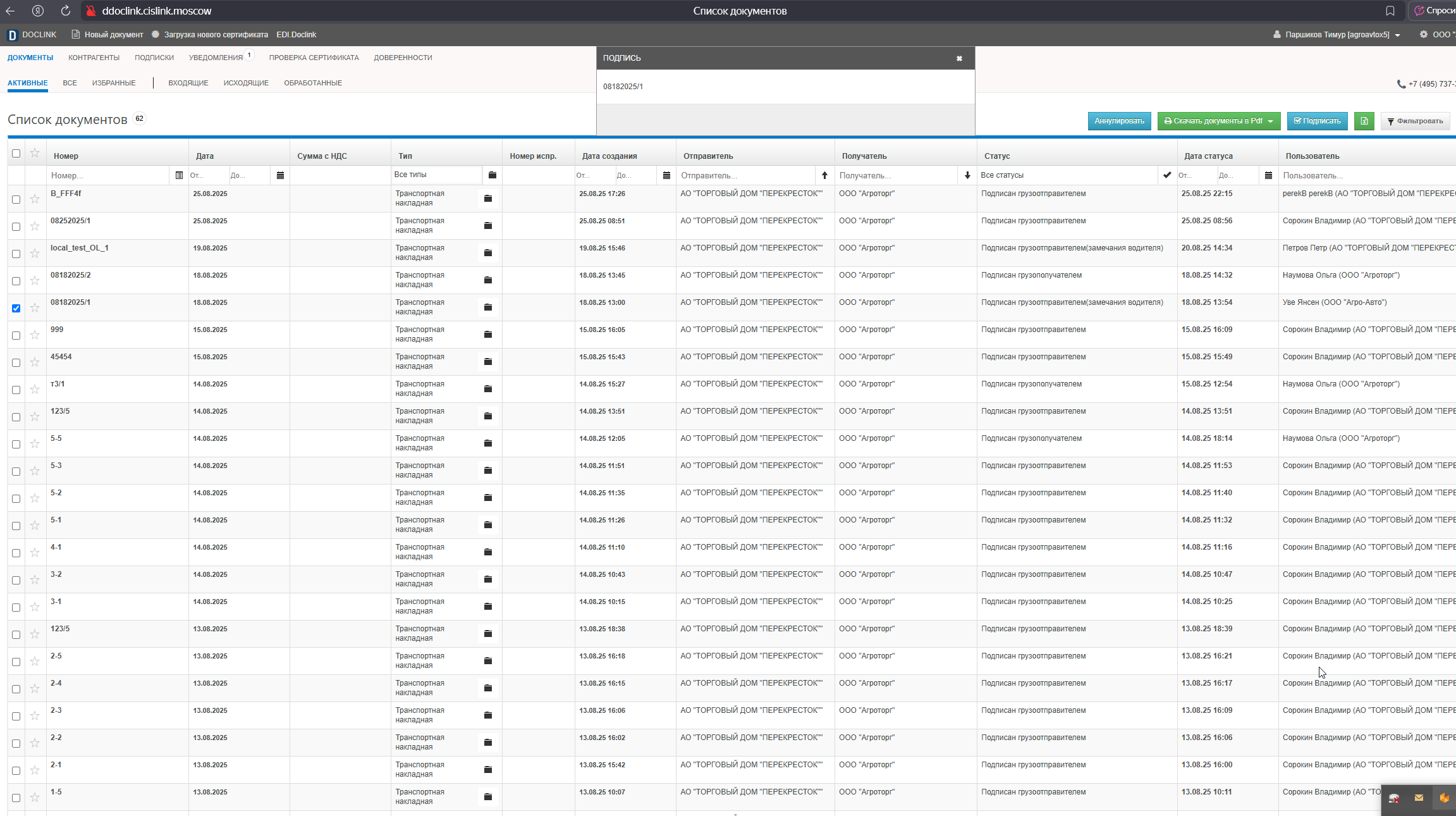Open organization settings menu ООО
The width and height of the screenshot is (1456, 816).
pos(1436,35)
